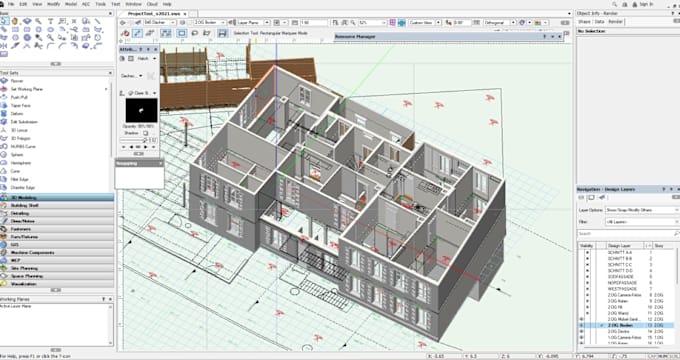The image size is (680, 360).
Task: Toggle visibility of 2.OG Decke layer
Action: 582,331
